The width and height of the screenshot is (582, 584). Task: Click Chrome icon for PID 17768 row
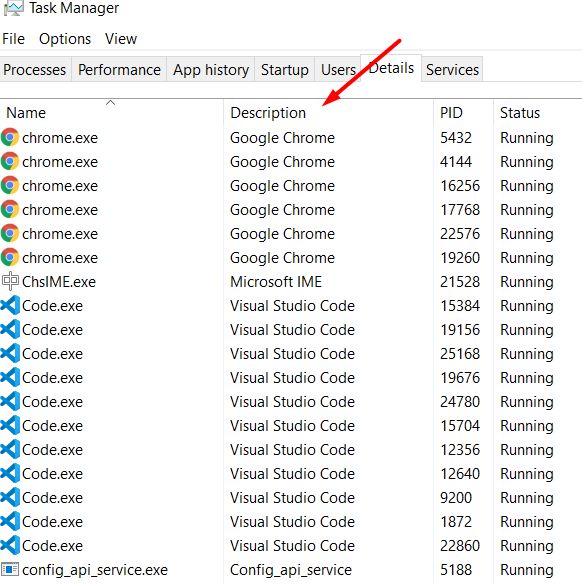click(10, 210)
